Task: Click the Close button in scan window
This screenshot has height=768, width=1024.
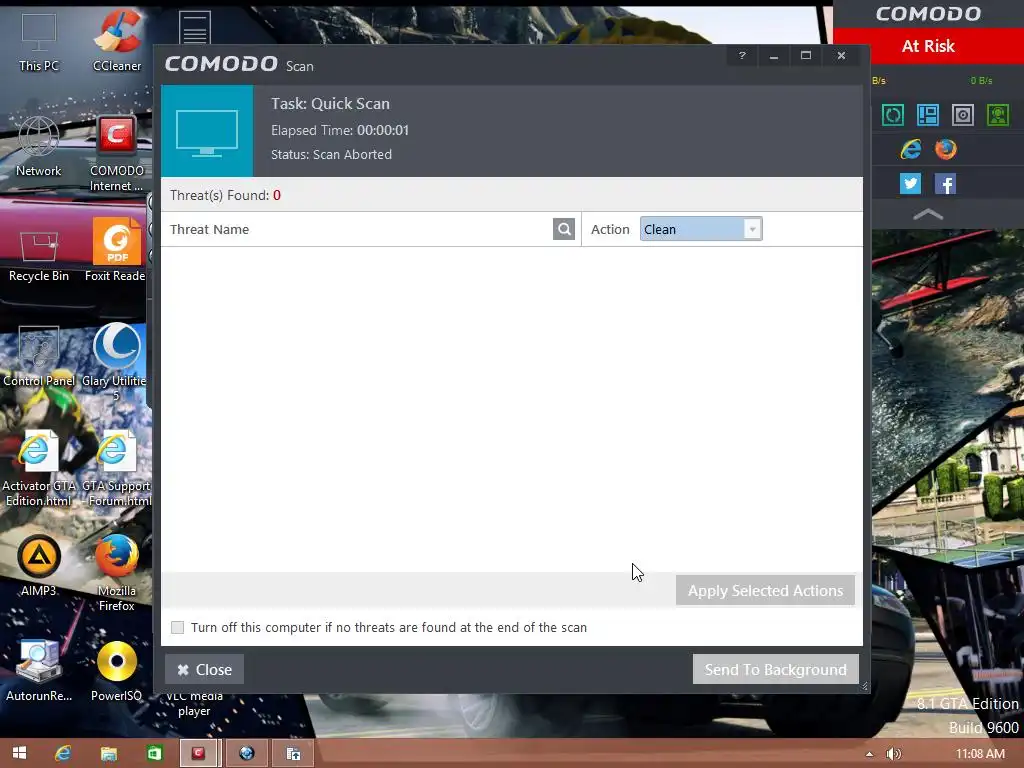Action: [204, 669]
